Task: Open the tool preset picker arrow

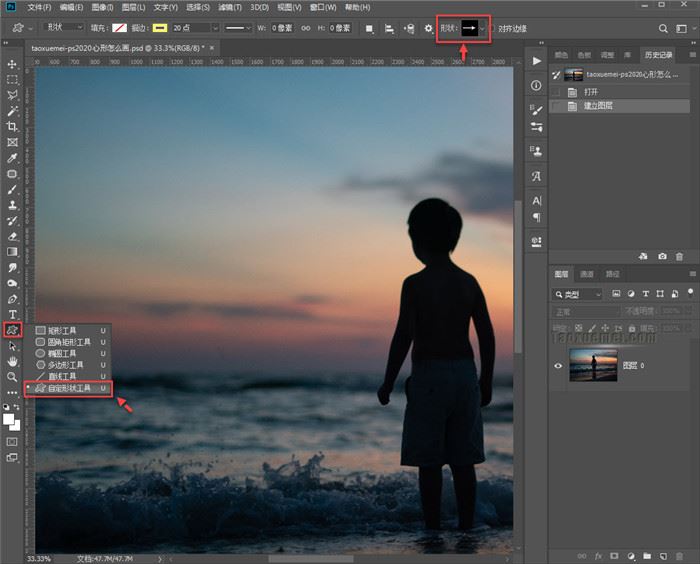Action: click(30, 29)
